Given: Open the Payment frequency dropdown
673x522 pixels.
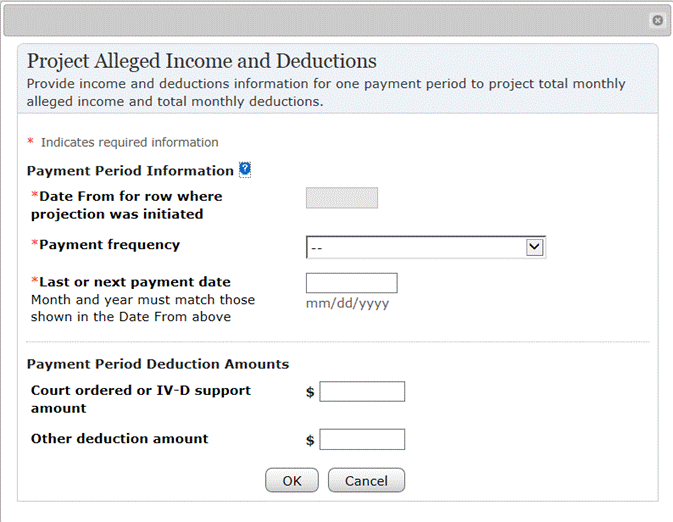Looking at the screenshot, I should pos(415,247).
